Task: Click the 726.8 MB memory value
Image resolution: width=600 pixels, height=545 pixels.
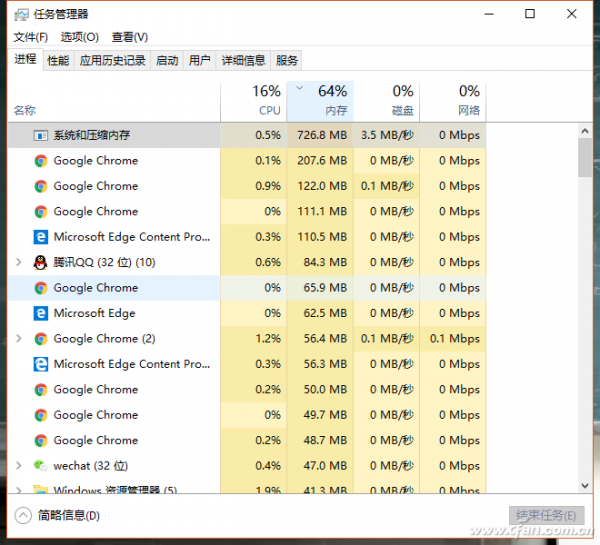Action: pos(322,135)
